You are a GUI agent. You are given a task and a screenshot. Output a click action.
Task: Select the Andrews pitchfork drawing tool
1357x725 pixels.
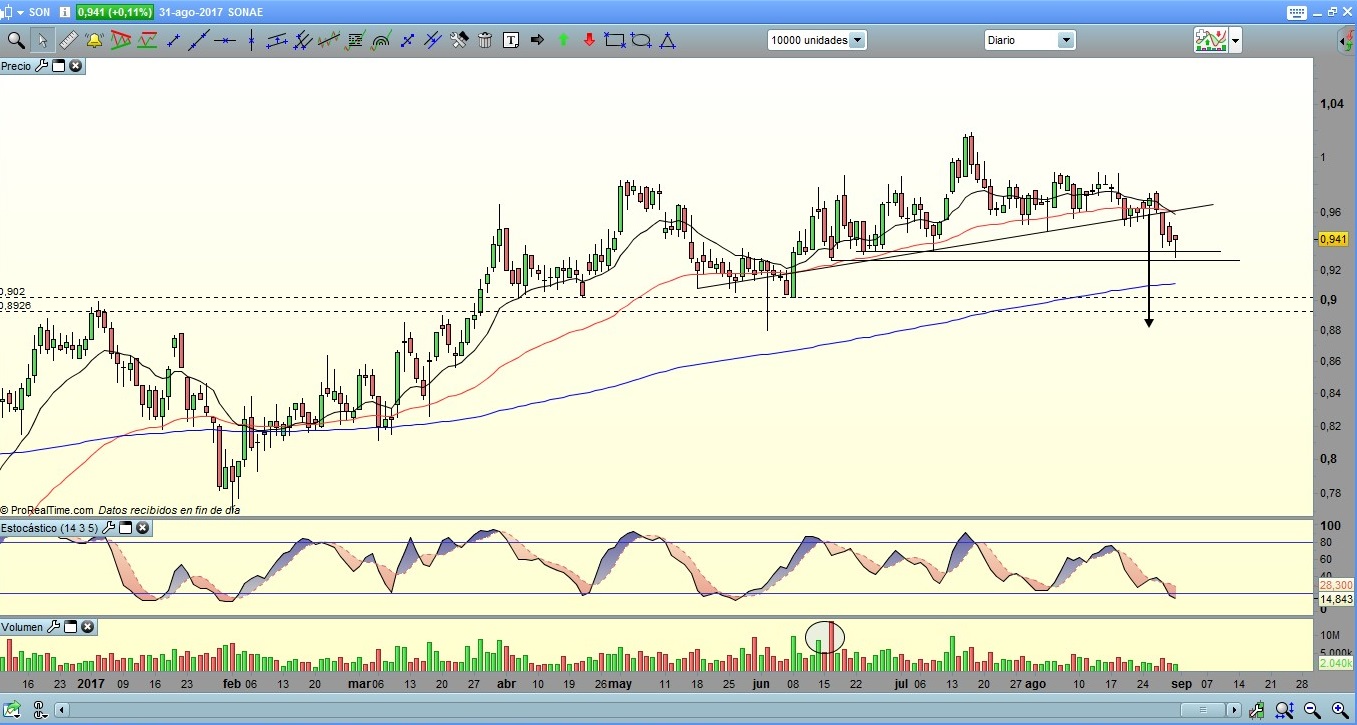303,40
